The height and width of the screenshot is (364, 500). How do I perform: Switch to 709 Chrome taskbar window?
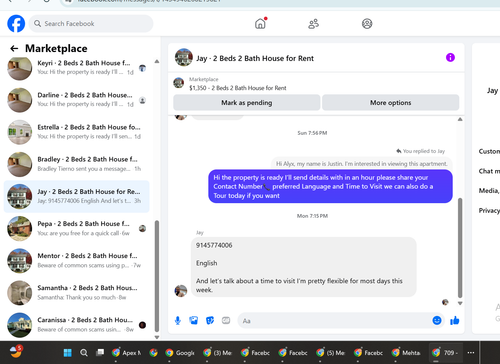click(445, 353)
